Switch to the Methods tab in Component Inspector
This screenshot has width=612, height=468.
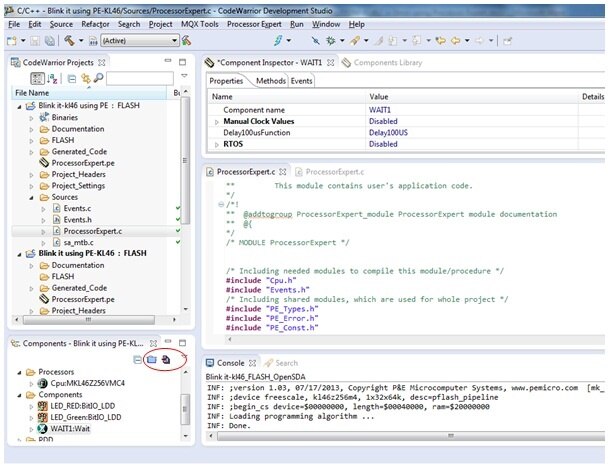(270, 80)
